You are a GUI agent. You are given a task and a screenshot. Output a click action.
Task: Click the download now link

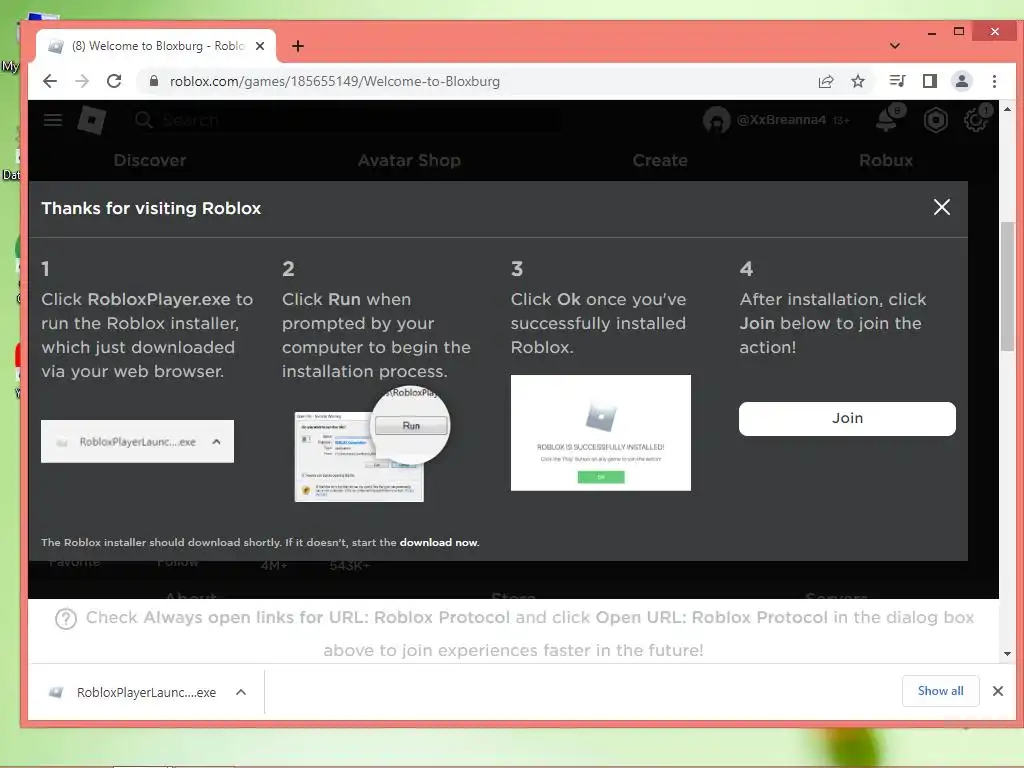tap(439, 542)
